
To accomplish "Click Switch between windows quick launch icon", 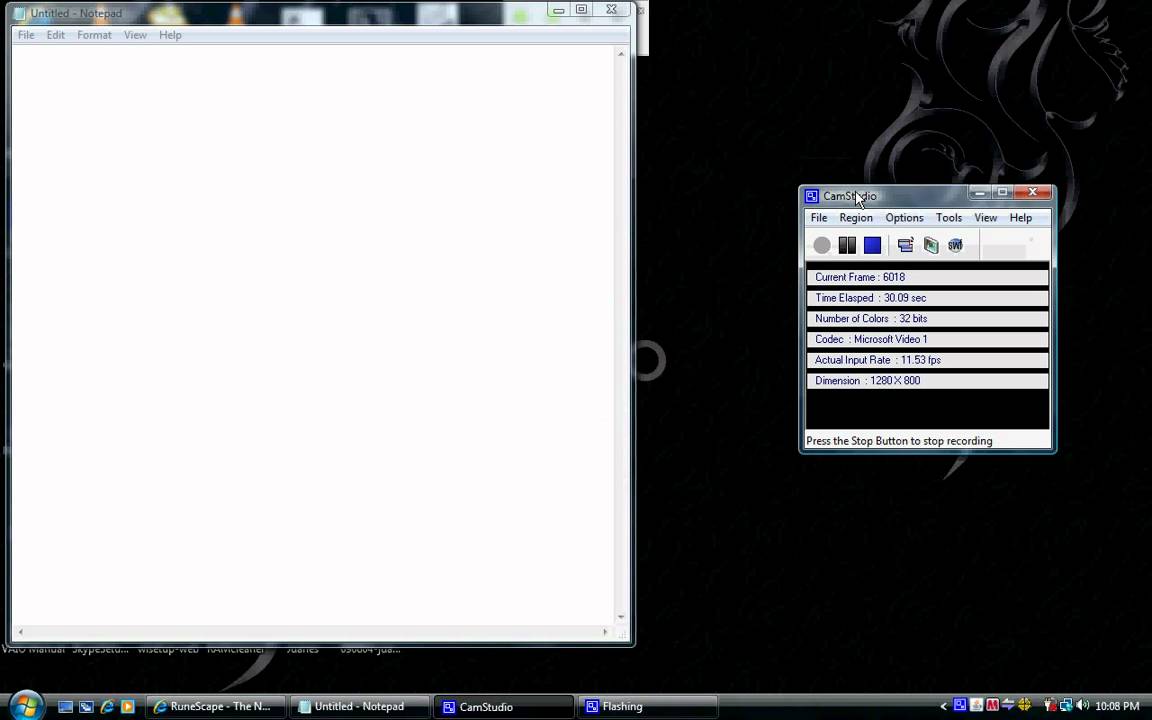I will (x=86, y=707).
